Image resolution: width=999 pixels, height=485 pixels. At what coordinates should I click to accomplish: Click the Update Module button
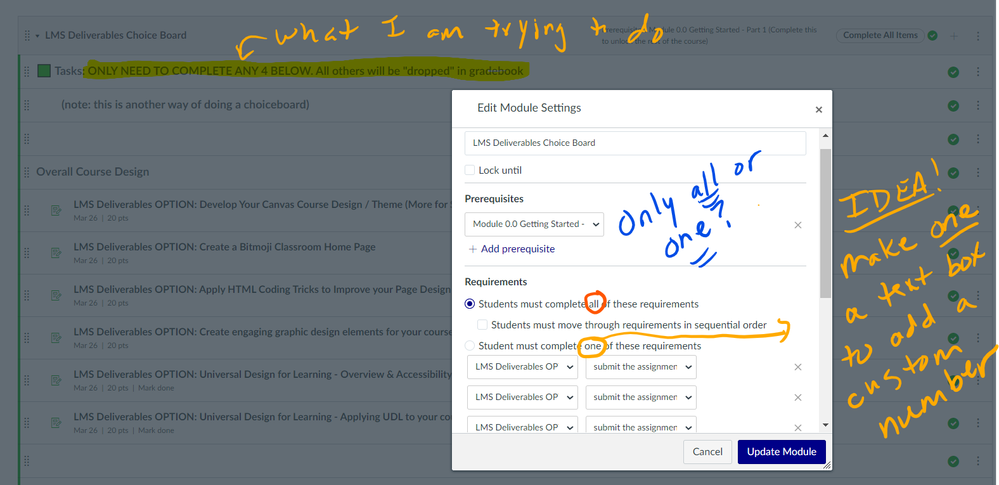pyautogui.click(x=782, y=452)
